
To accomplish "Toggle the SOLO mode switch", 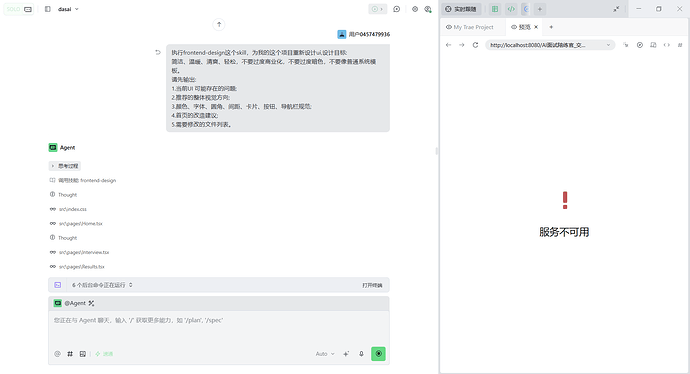I will 19,9.
